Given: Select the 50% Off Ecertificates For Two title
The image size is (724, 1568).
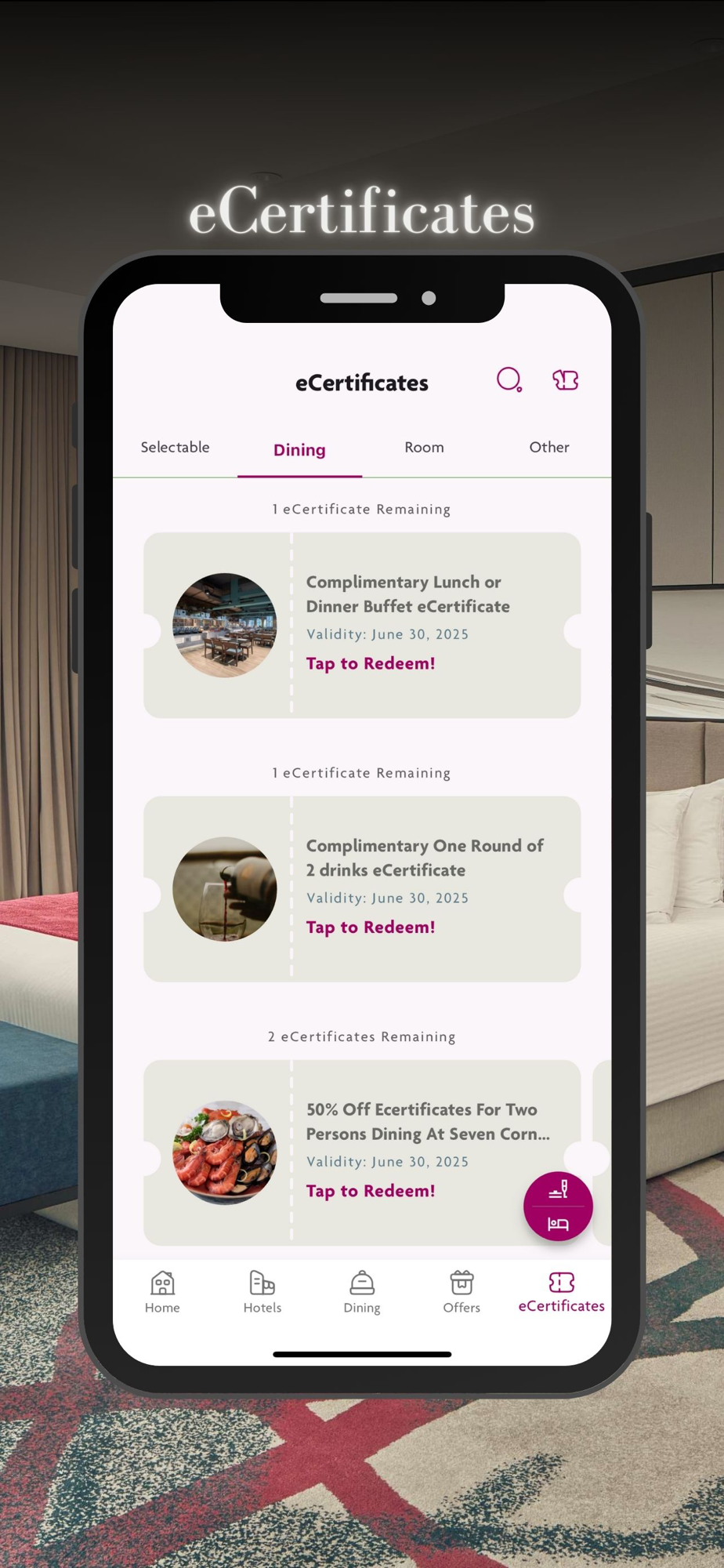Looking at the screenshot, I should pyautogui.click(x=428, y=1122).
